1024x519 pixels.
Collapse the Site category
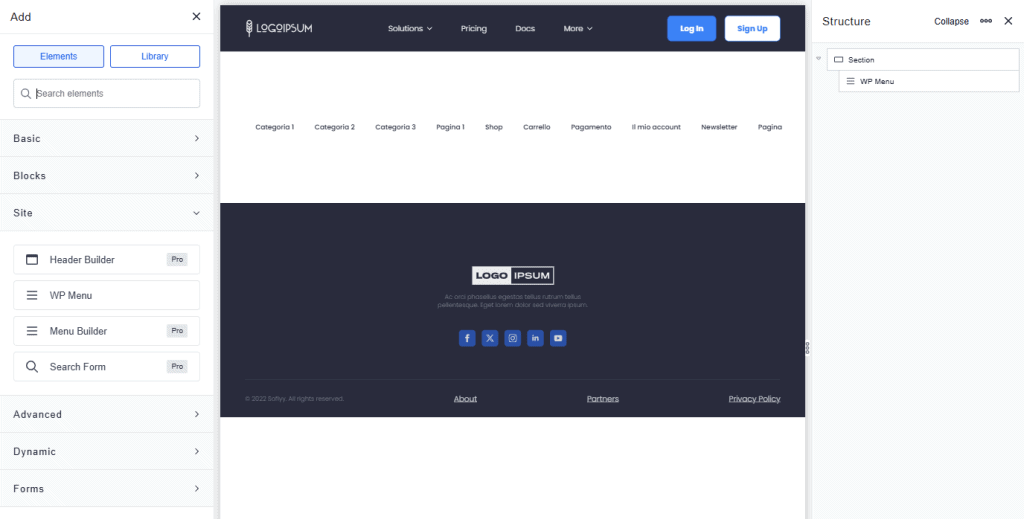(106, 213)
